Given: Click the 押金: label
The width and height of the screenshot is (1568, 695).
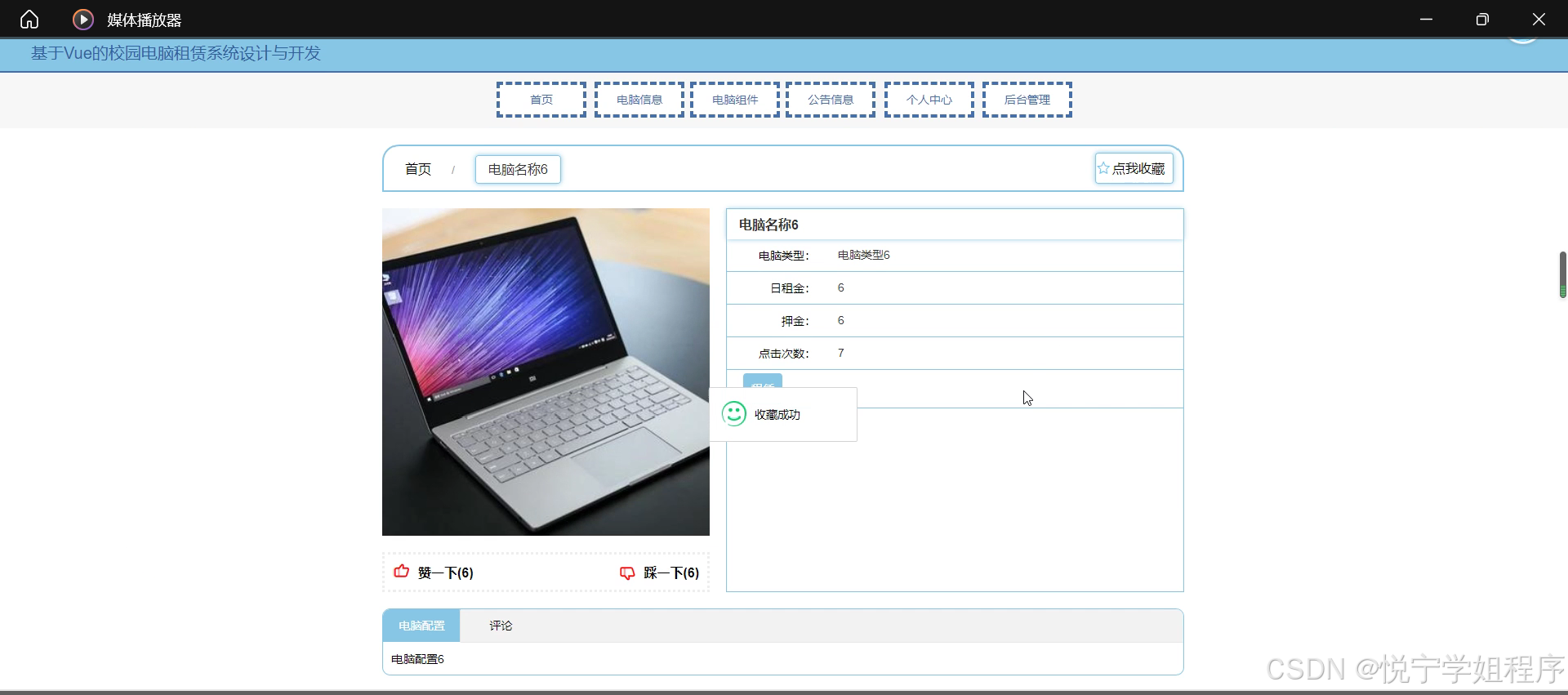Looking at the screenshot, I should pyautogui.click(x=795, y=321).
